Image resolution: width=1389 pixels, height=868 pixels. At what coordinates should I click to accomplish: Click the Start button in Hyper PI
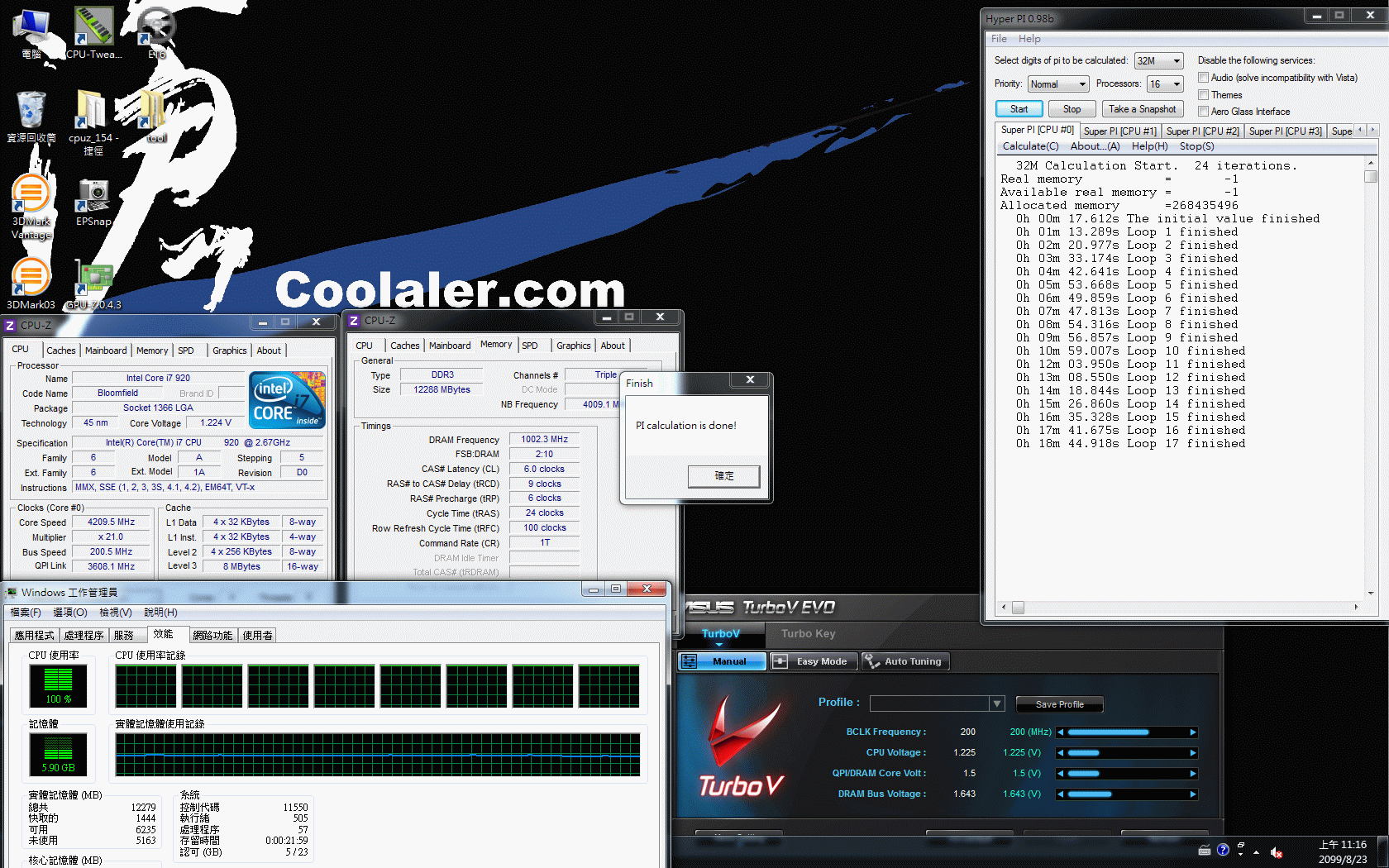click(x=1019, y=109)
